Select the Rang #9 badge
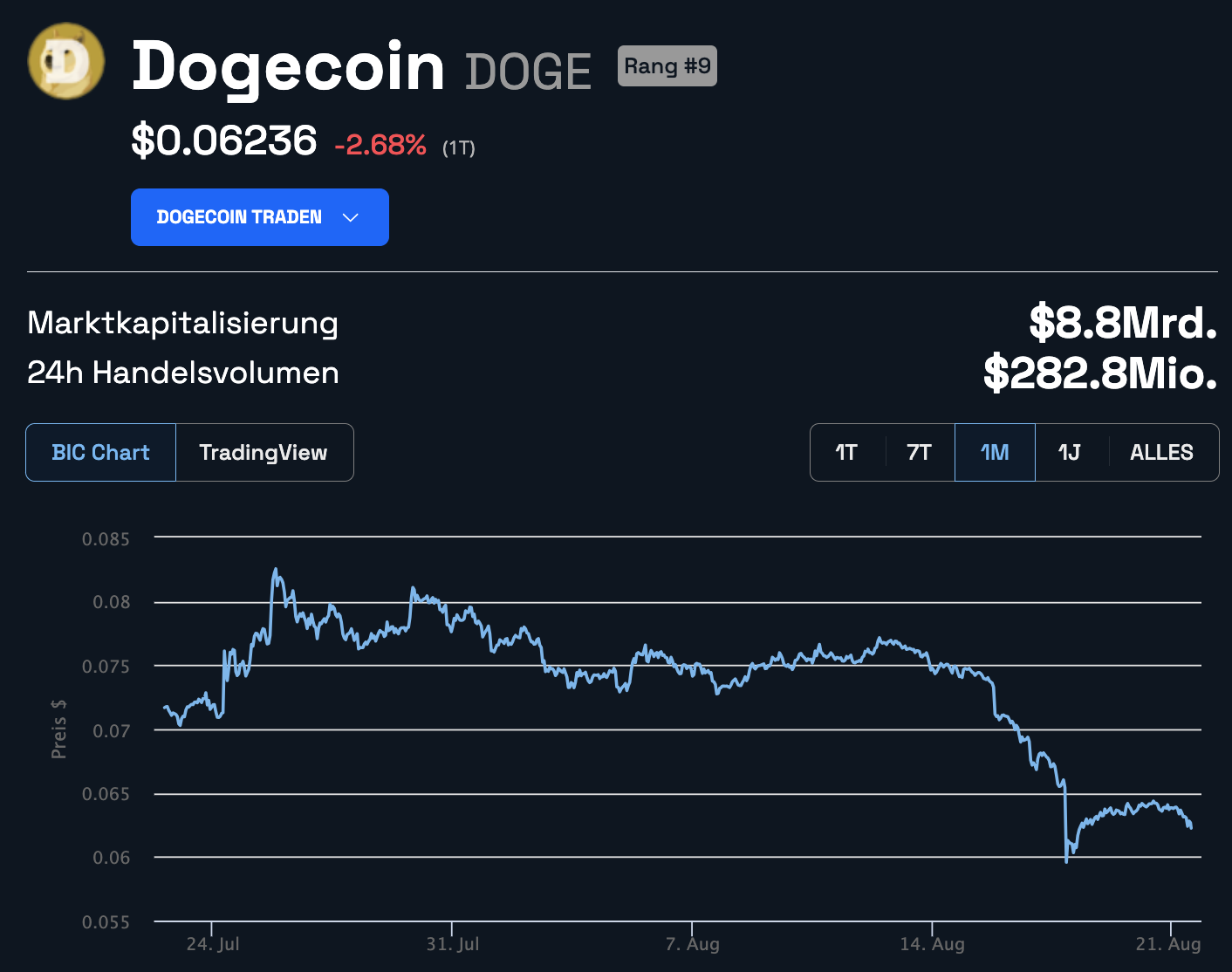Screen dimensions: 1232x972 point(667,66)
